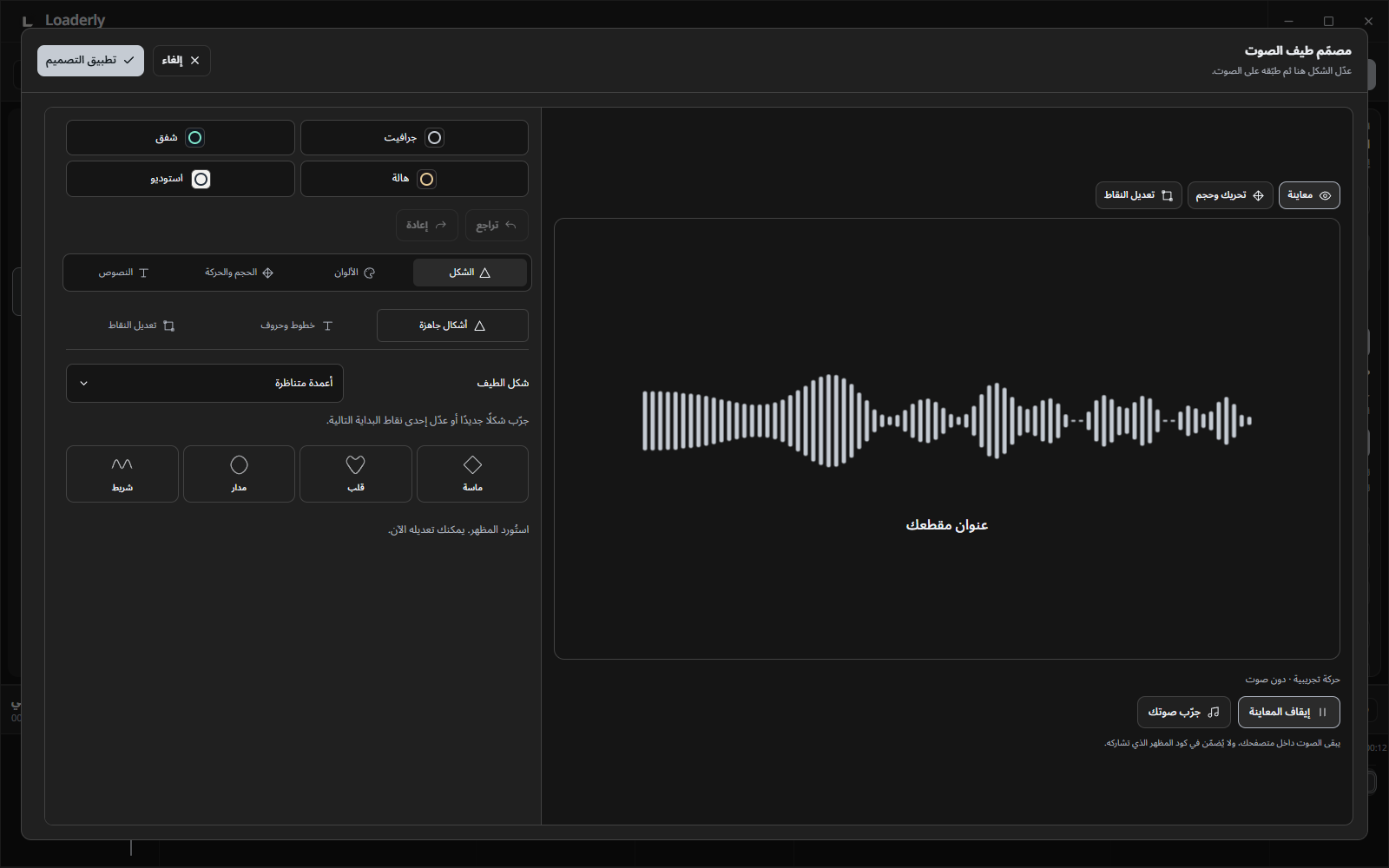
Task: Choose the قلب heart starter shape
Action: coord(356,474)
